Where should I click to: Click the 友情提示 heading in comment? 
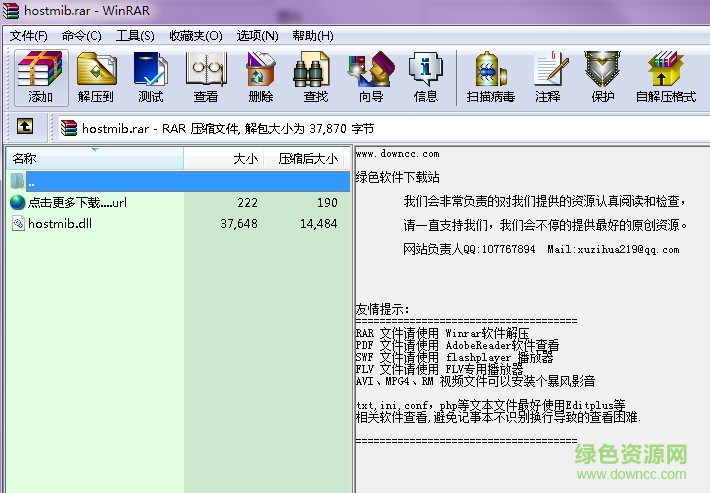pyautogui.click(x=383, y=309)
